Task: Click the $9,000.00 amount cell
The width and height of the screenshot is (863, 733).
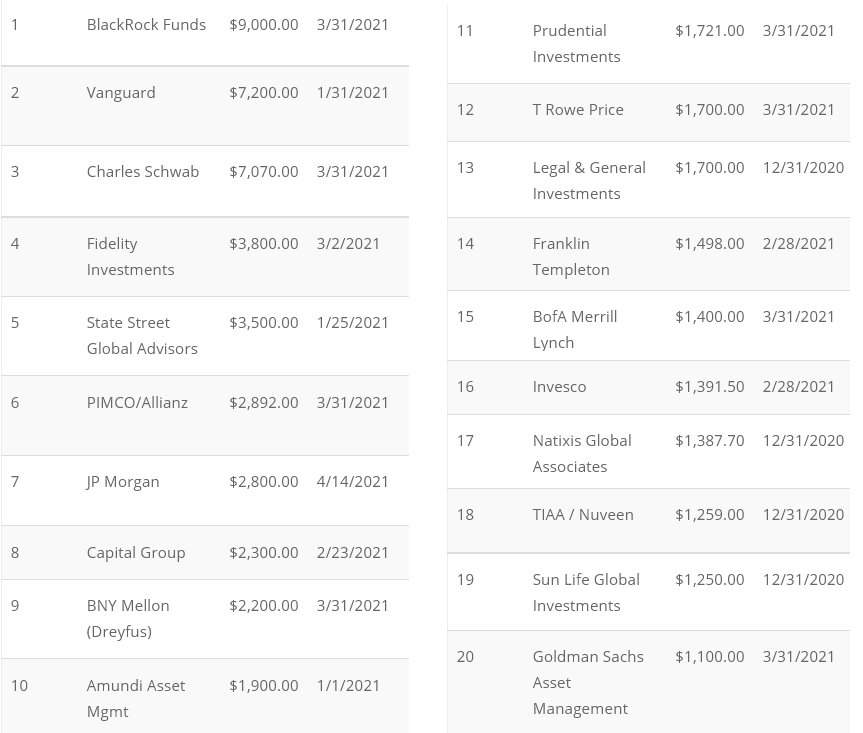Action: pos(263,24)
